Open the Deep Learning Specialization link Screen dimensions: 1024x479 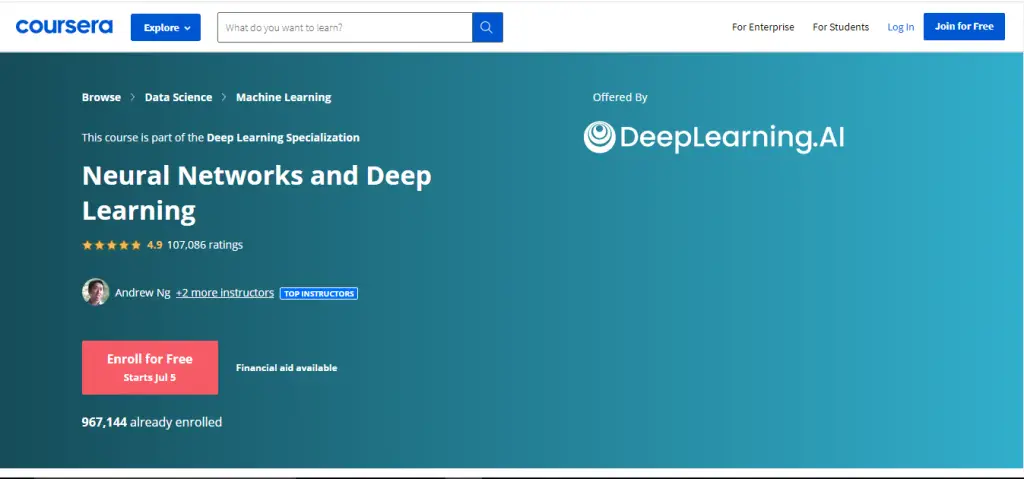[x=283, y=138]
